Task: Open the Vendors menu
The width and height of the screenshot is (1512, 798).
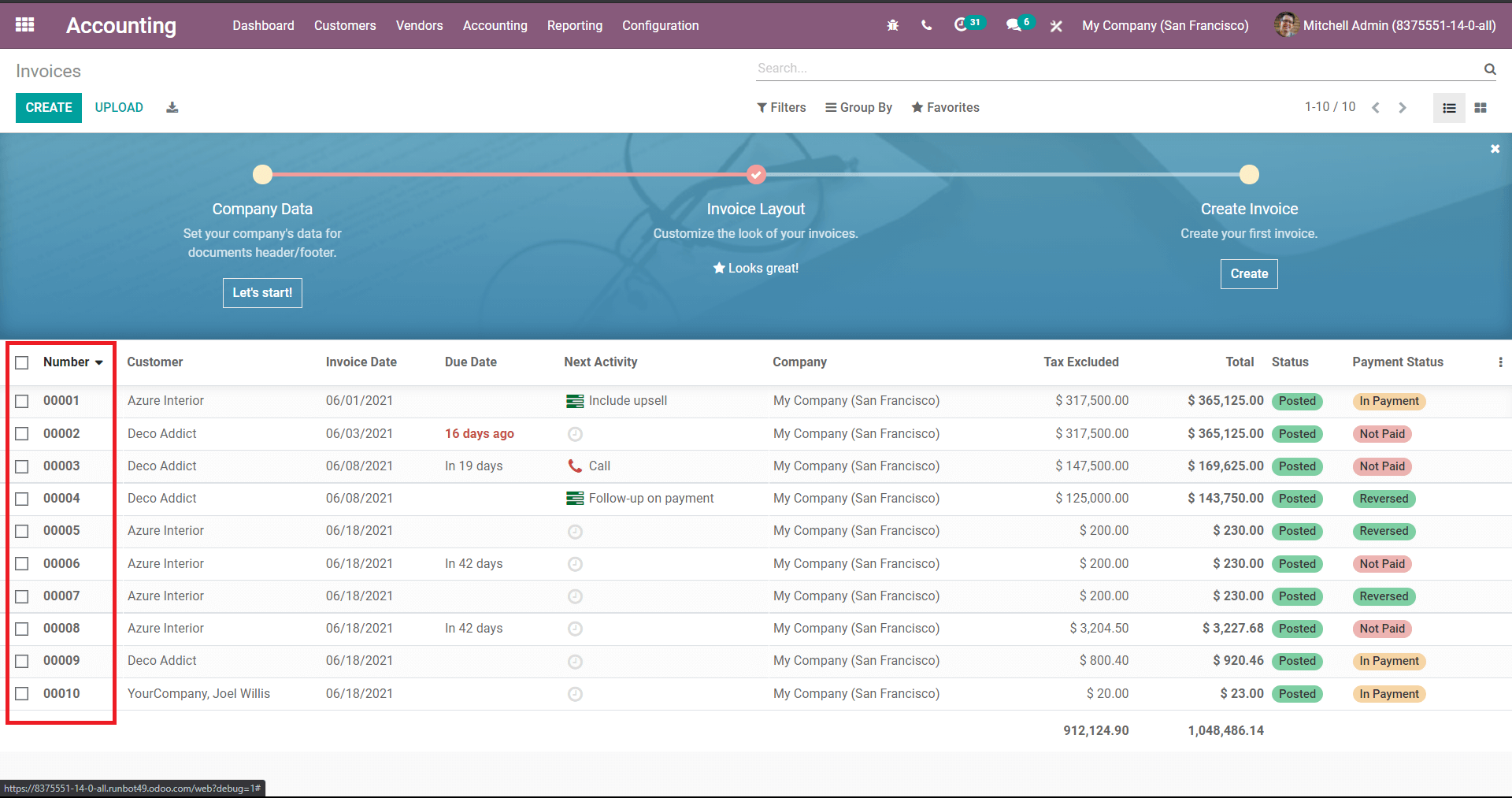Action: point(419,25)
